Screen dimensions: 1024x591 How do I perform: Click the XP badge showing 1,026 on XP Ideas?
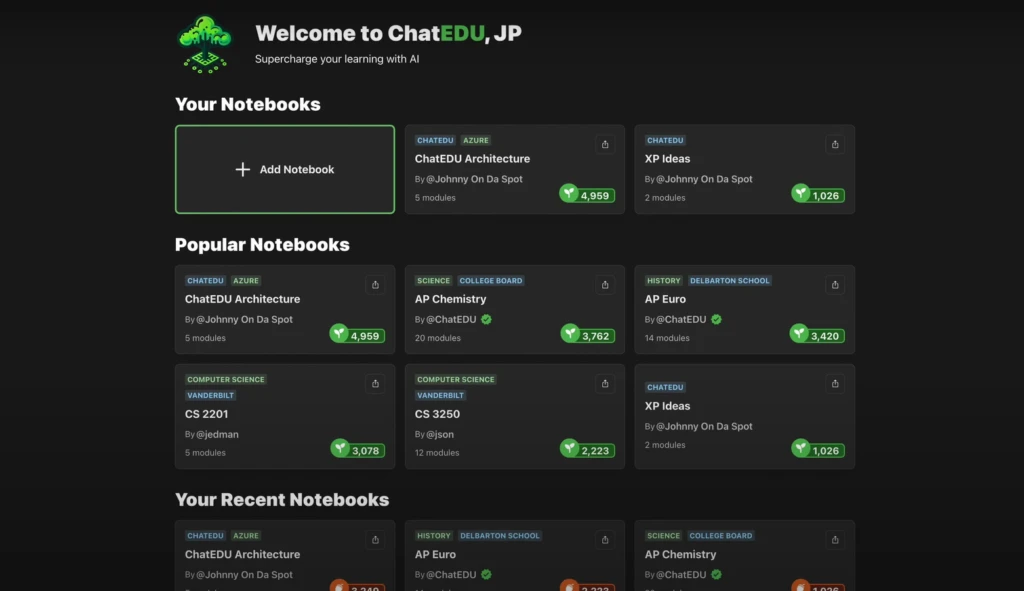click(x=817, y=195)
